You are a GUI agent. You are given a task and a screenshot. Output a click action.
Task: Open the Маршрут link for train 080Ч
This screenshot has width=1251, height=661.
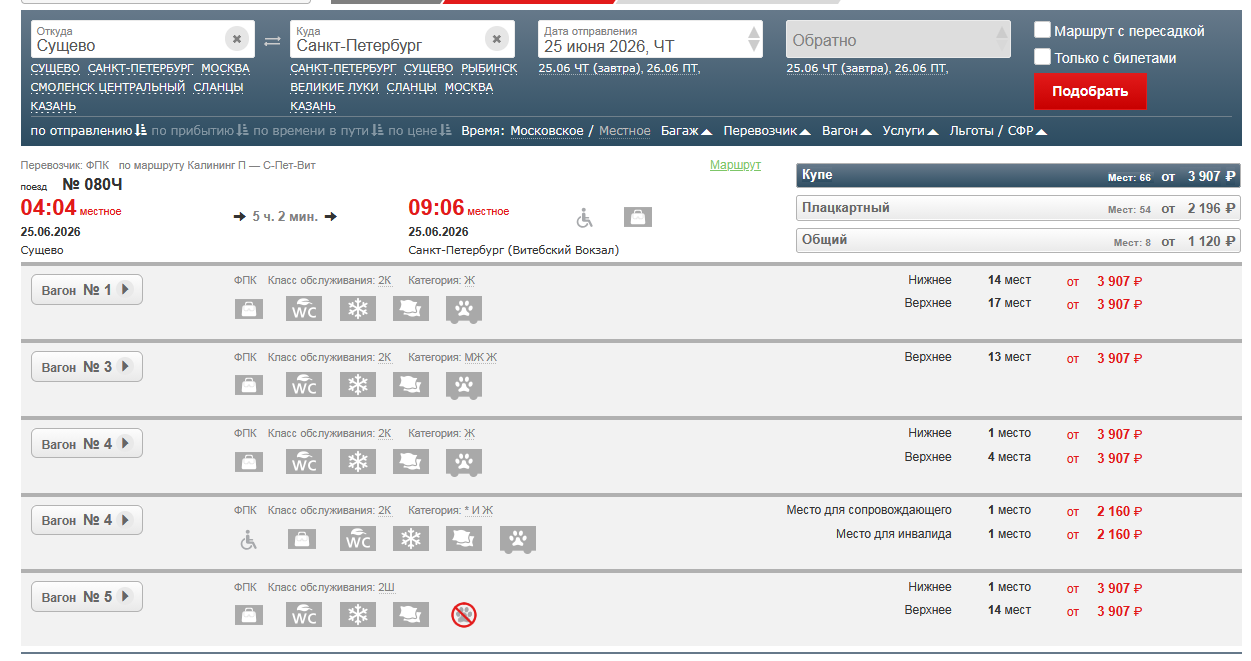click(x=735, y=165)
